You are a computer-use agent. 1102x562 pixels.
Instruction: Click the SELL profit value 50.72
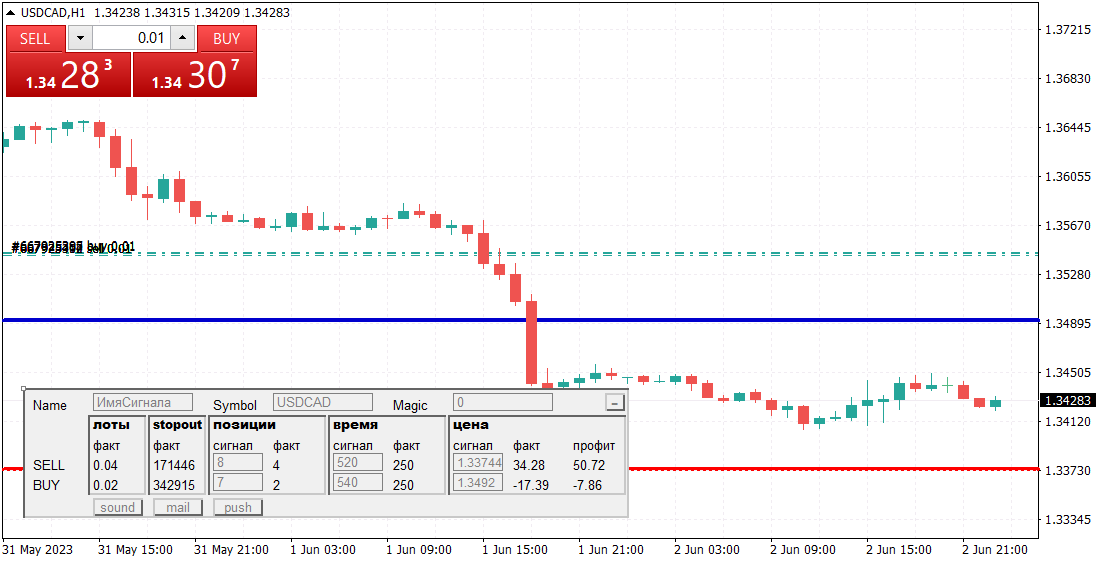coord(589,465)
